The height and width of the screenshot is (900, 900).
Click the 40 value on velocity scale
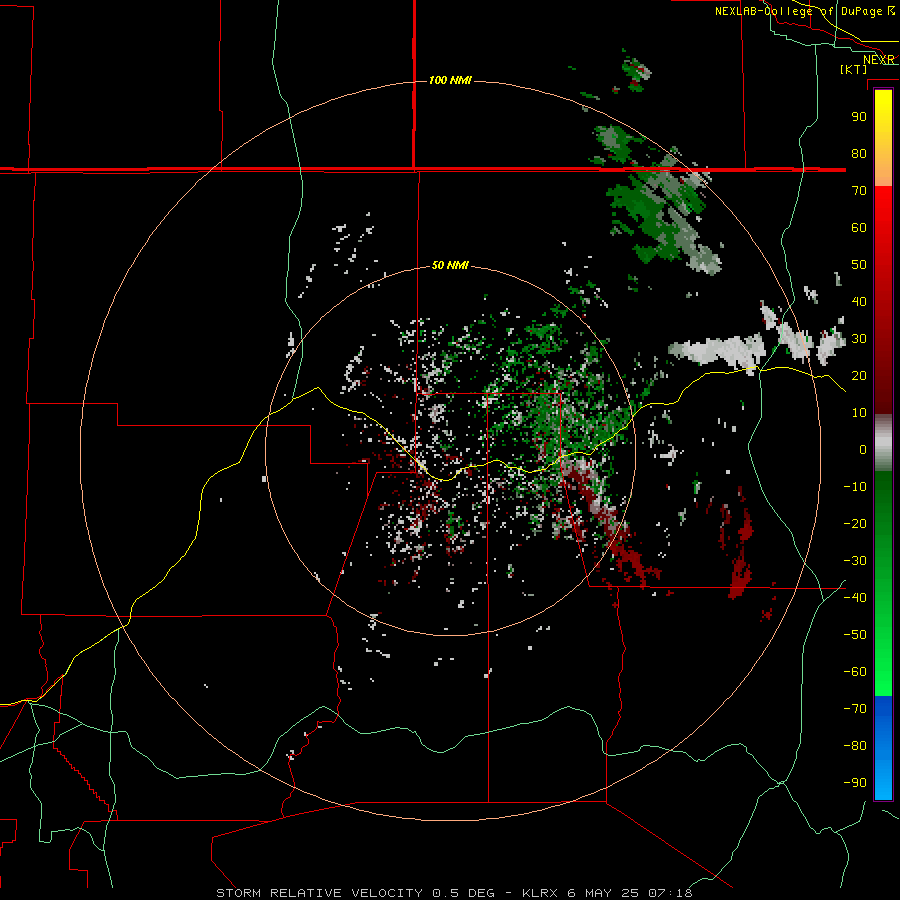pos(859,301)
